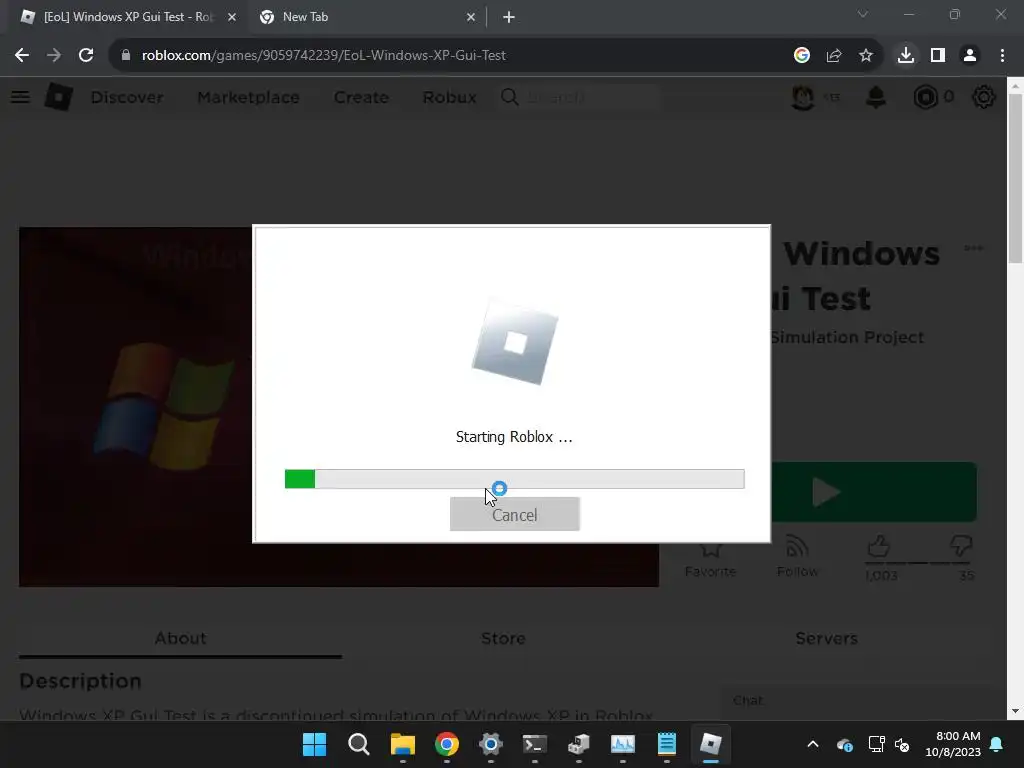
Task: Open the Discover page
Action: coord(127,97)
